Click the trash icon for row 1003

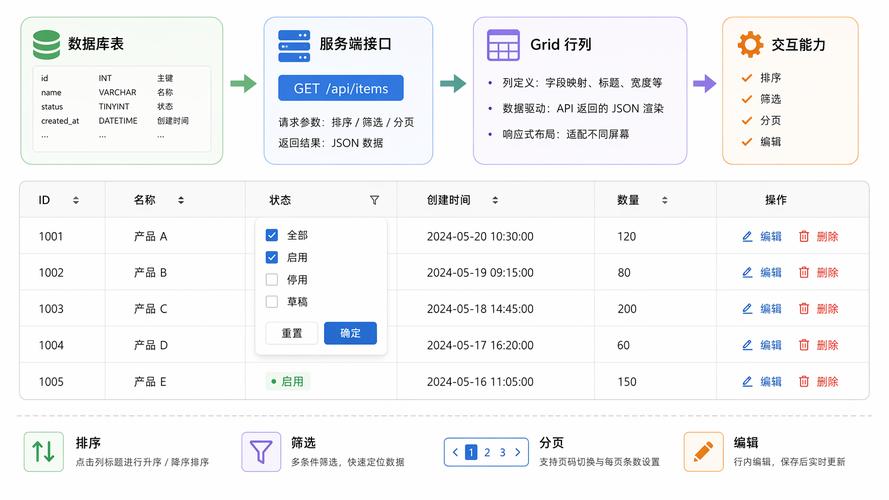[803, 309]
